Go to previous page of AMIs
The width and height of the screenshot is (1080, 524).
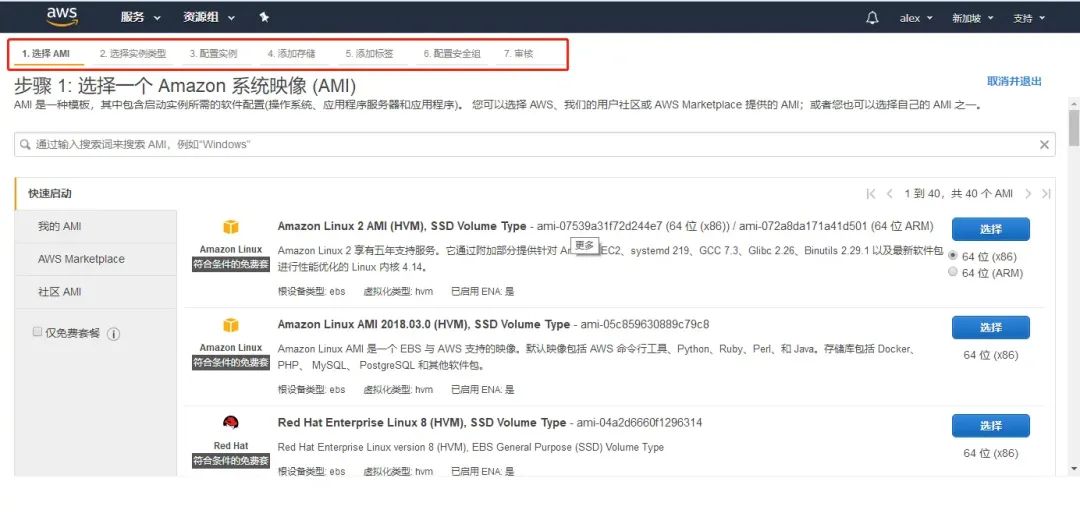click(889, 193)
